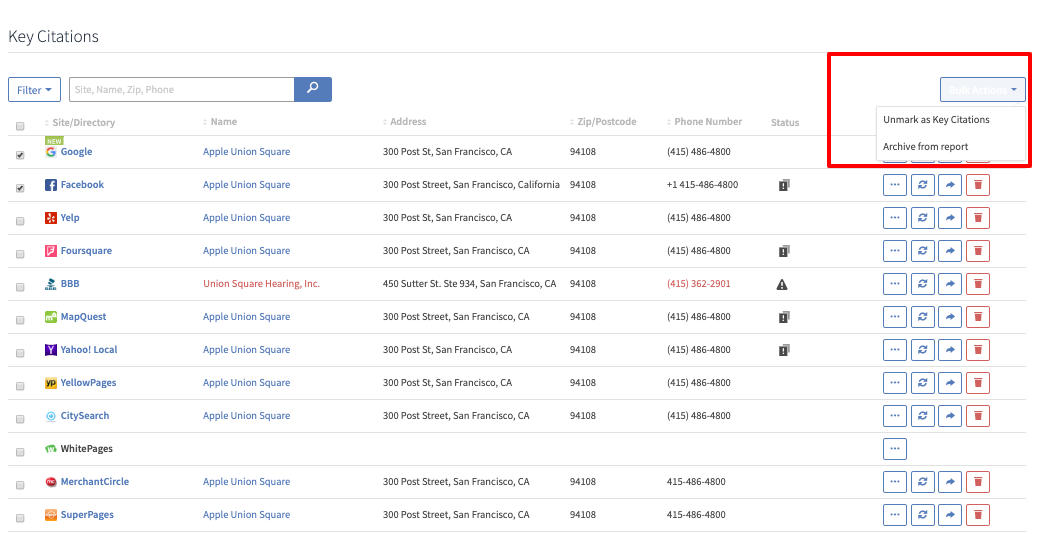Open the Filter dropdown
This screenshot has width=1040, height=534.
click(x=34, y=90)
